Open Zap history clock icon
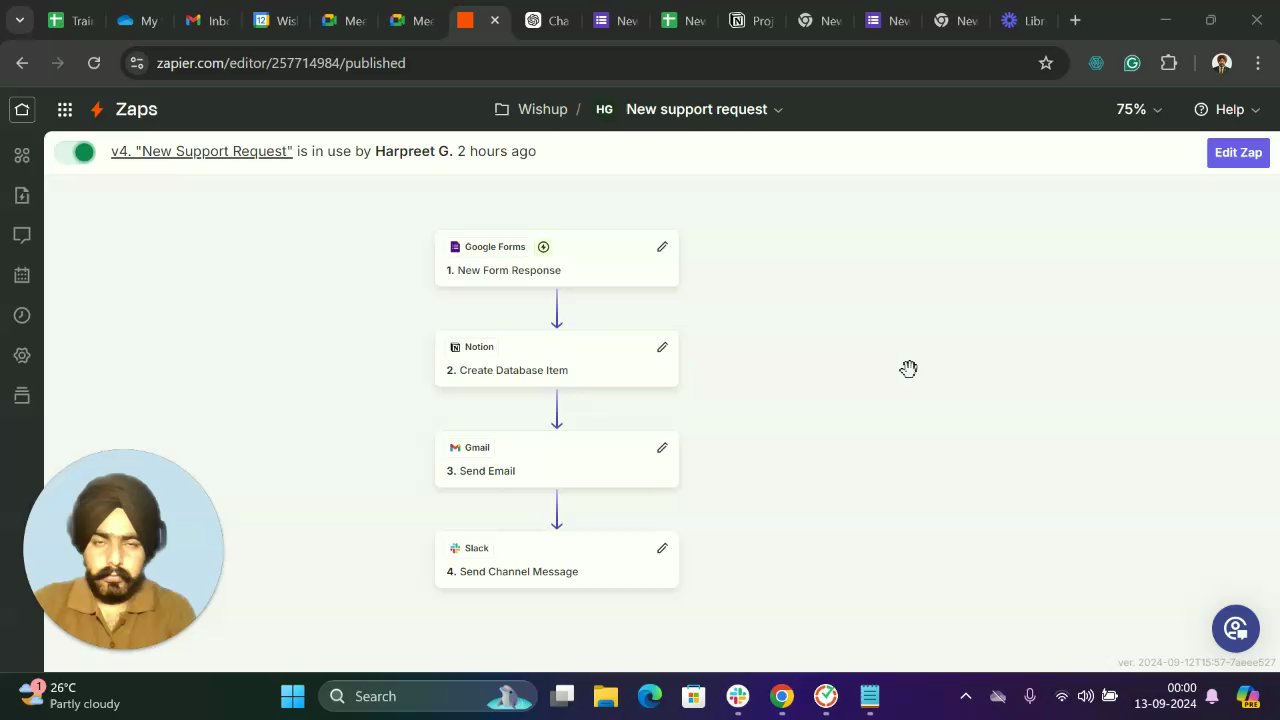This screenshot has height=720, width=1280. coord(22,315)
